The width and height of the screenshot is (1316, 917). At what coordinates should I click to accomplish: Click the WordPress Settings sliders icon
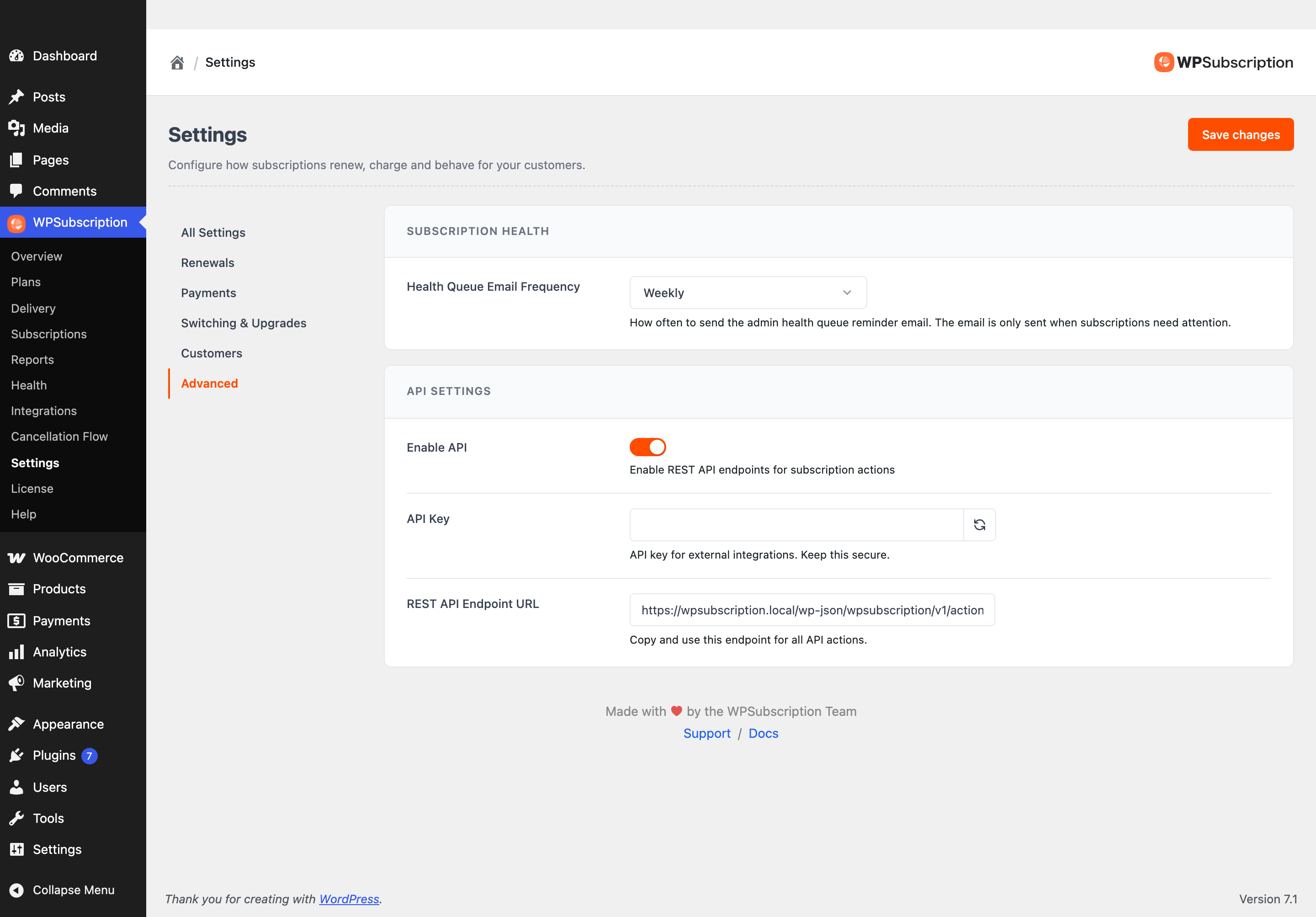(16, 849)
